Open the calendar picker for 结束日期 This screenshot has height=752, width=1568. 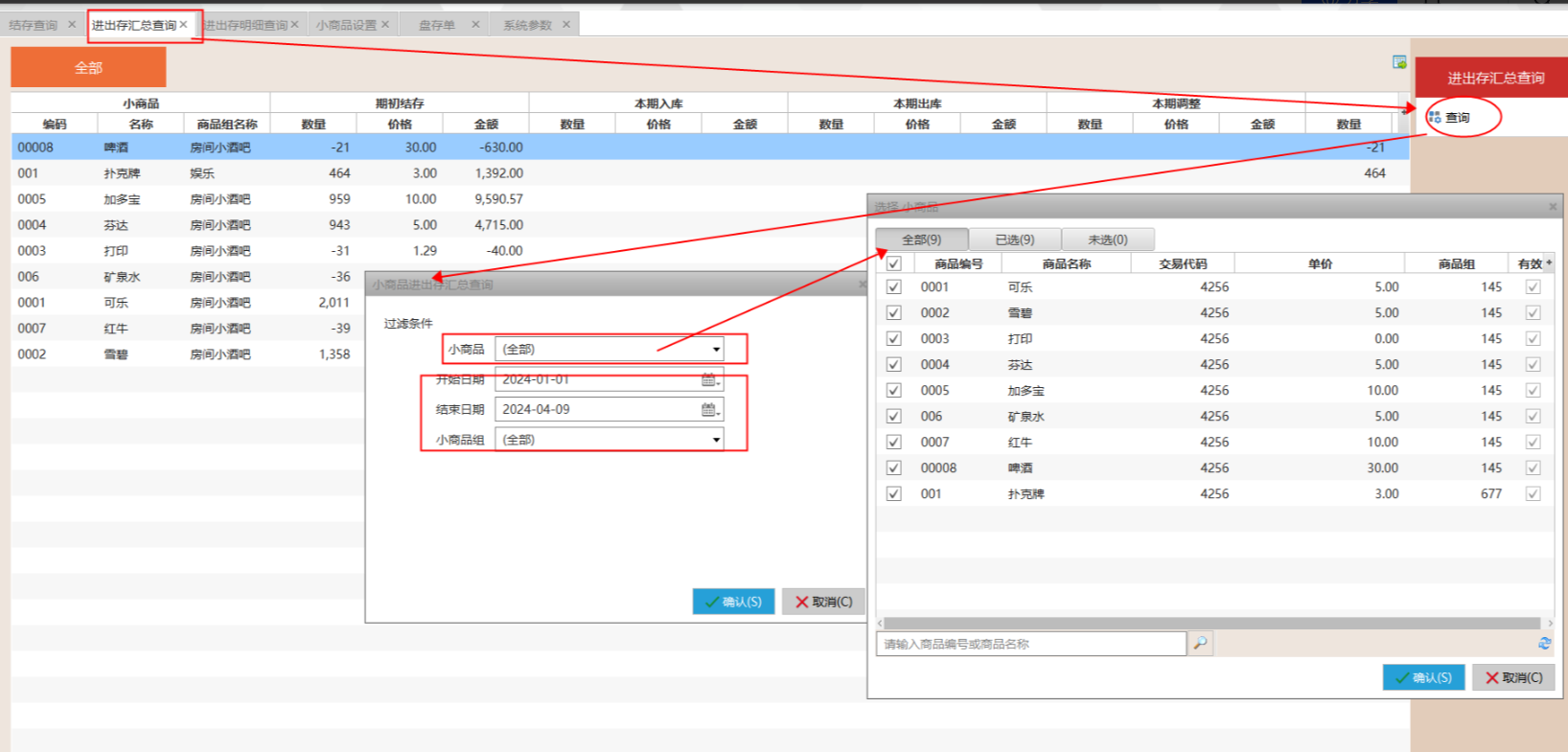(708, 410)
